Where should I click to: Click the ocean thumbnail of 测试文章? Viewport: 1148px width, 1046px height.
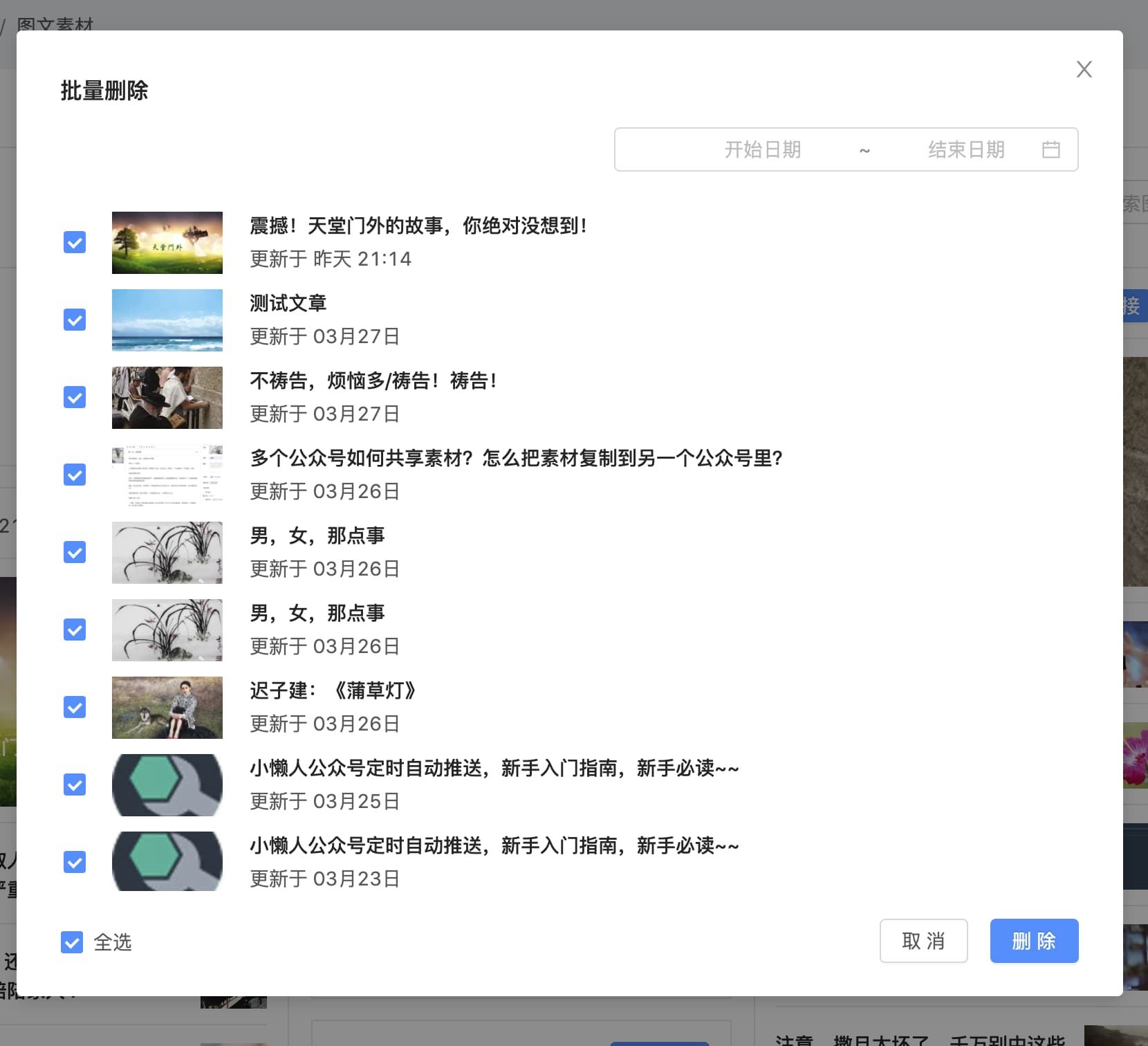pyautogui.click(x=167, y=320)
